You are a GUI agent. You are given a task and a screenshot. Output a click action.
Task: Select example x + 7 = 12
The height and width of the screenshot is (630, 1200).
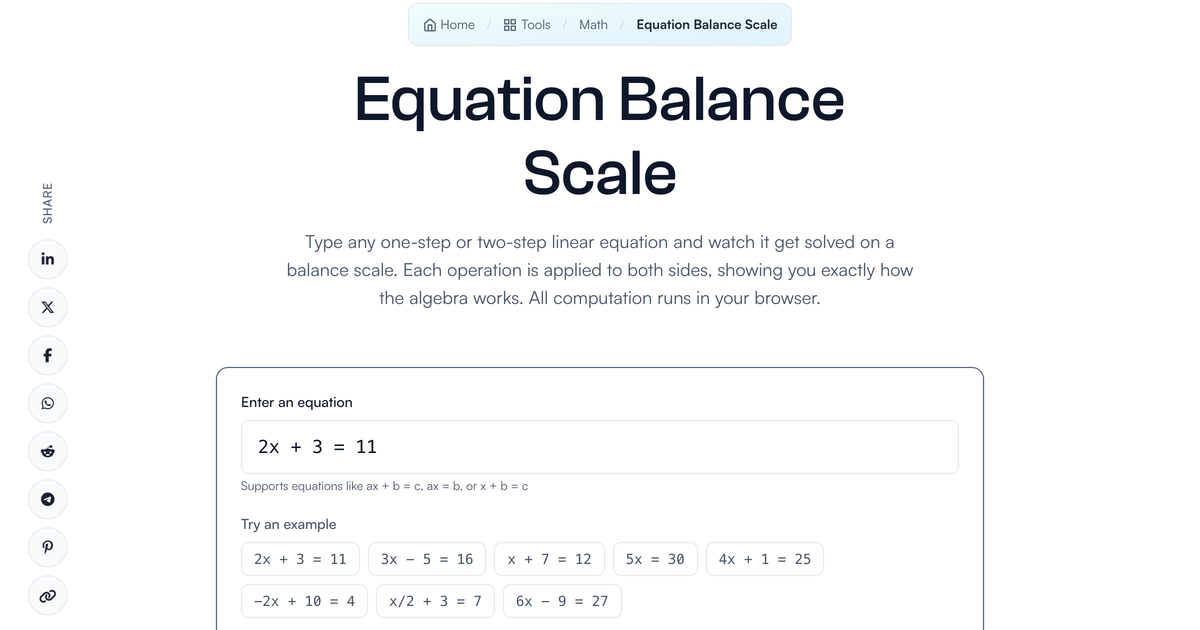[549, 559]
